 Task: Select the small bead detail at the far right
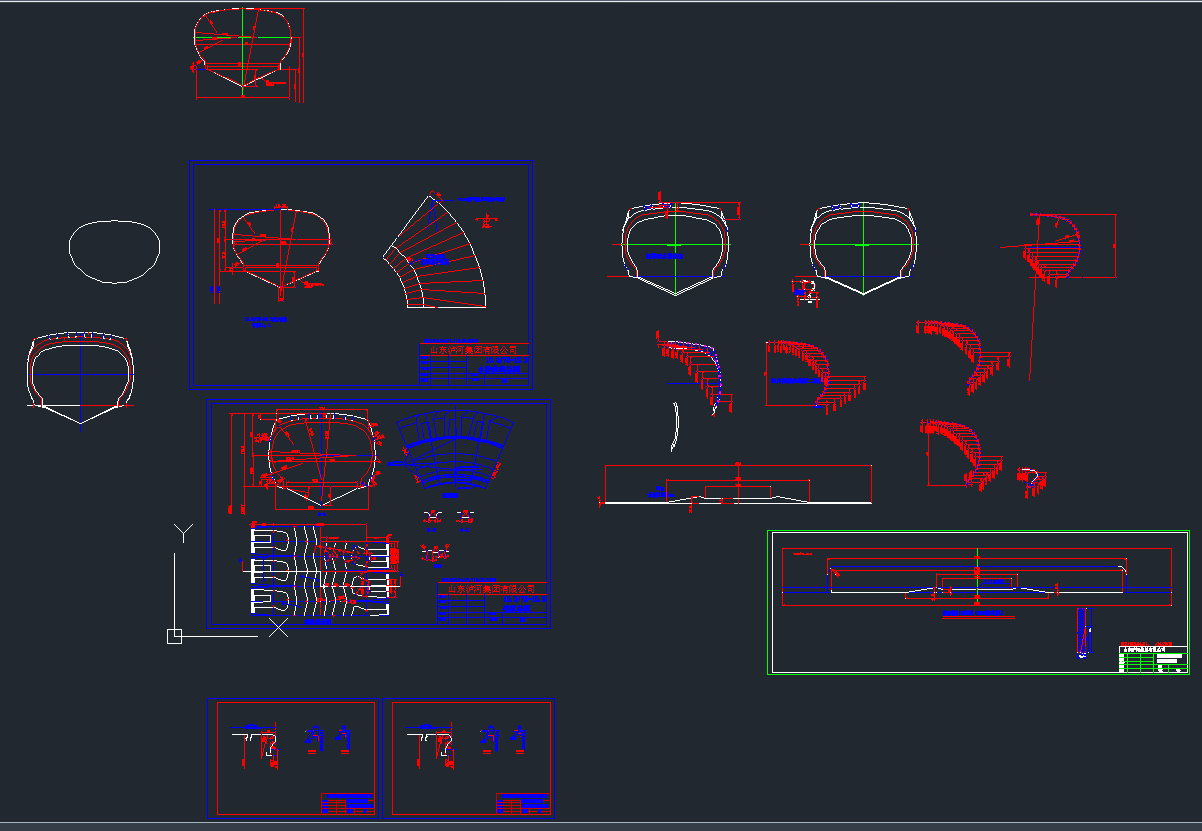click(x=1033, y=481)
